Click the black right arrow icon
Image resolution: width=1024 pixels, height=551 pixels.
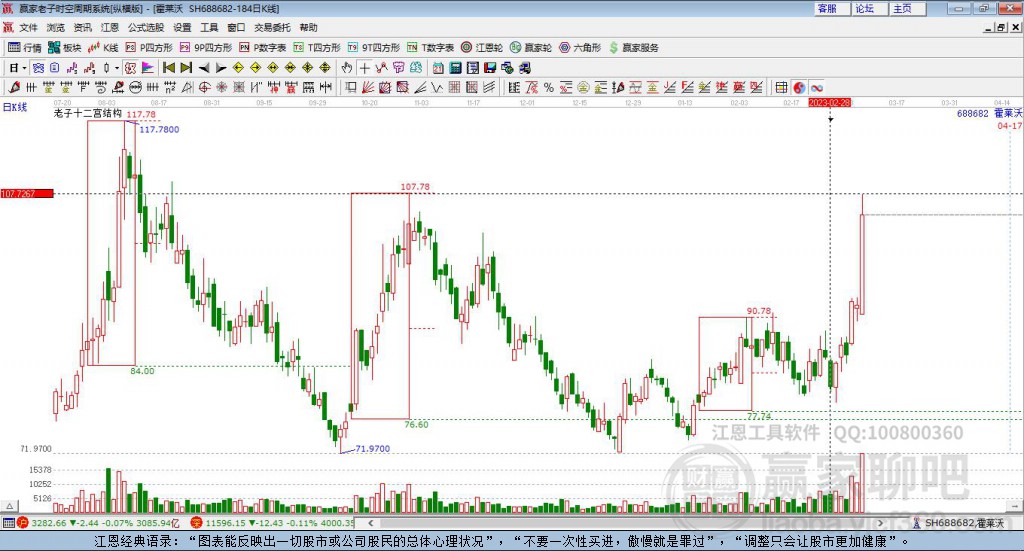221,68
